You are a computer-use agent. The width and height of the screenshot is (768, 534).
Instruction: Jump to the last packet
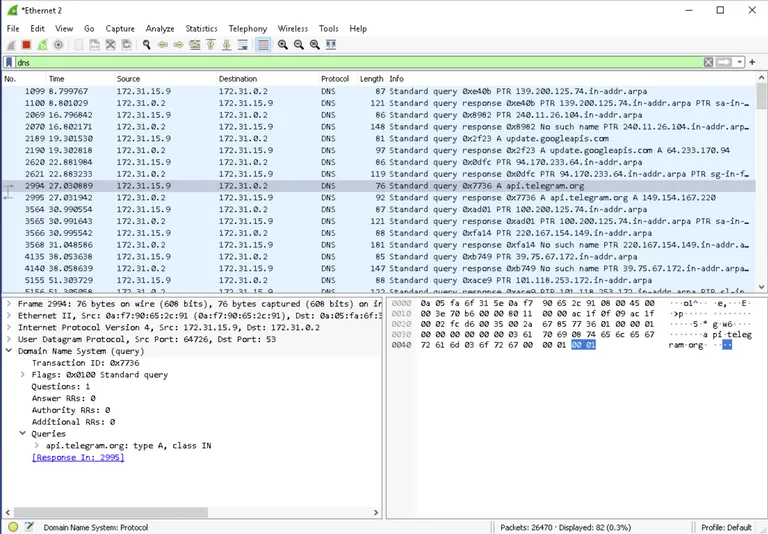click(226, 45)
